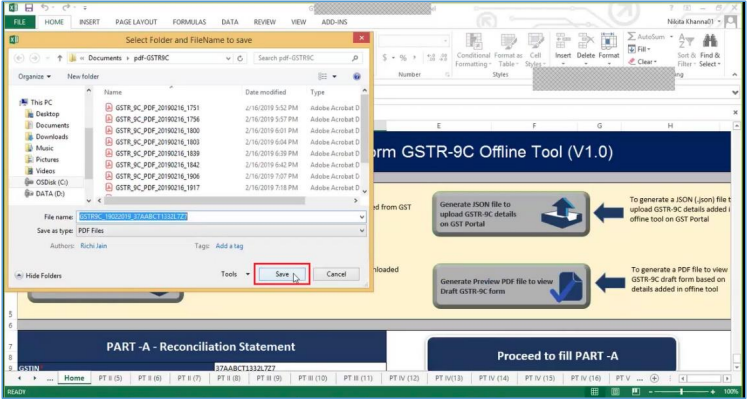Switch to the REVIEW ribbon tab
Image resolution: width=748 pixels, height=400 pixels.
coord(265,22)
